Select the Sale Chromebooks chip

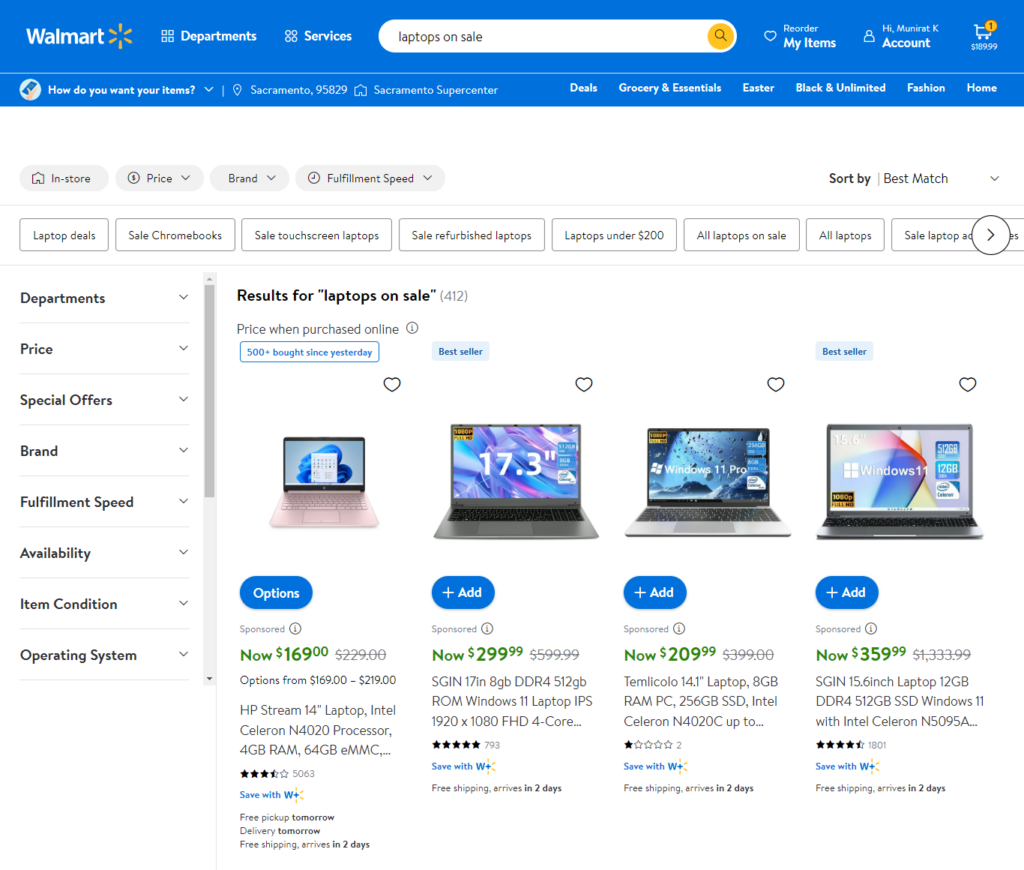(x=175, y=235)
